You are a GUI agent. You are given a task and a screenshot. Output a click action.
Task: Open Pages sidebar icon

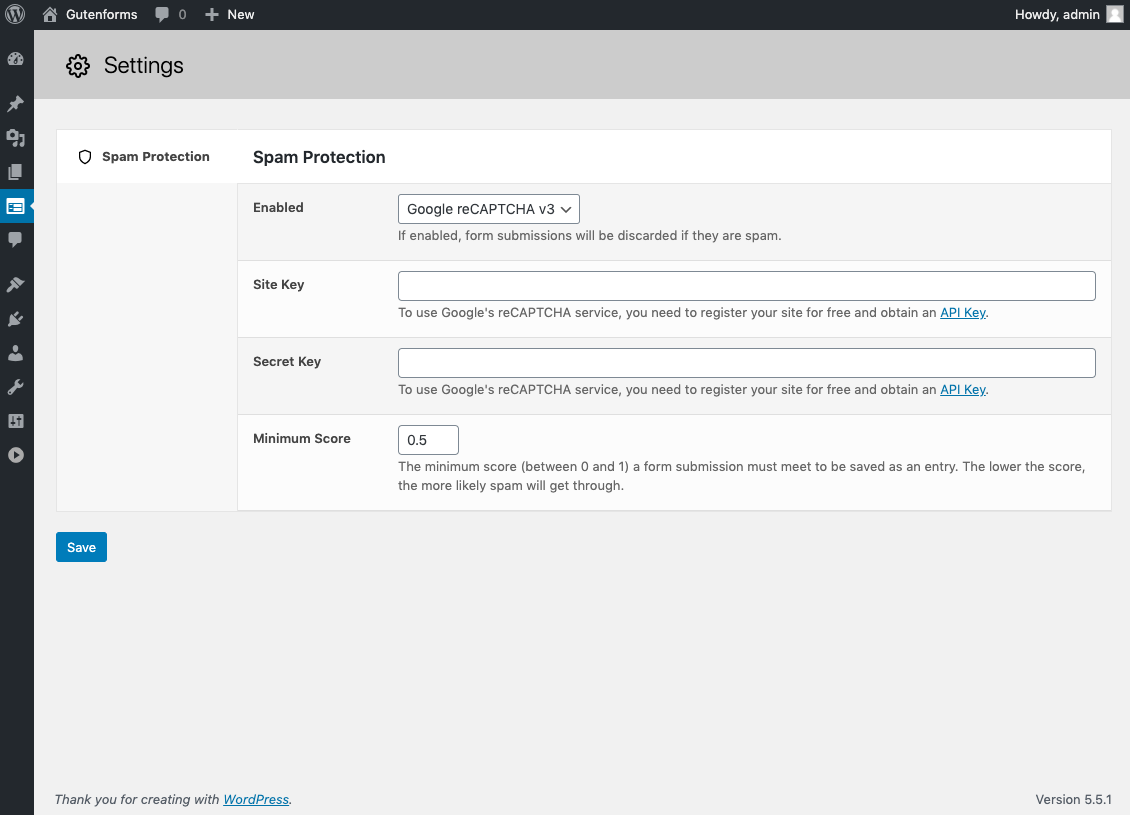click(x=15, y=172)
